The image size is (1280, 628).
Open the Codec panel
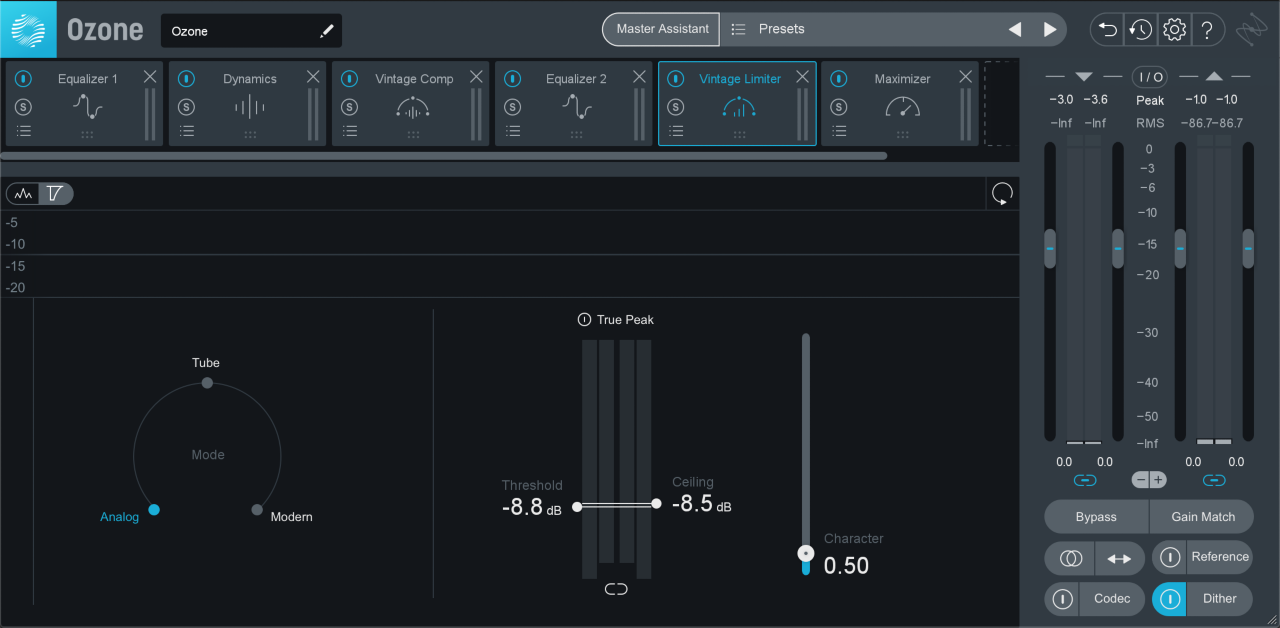1112,599
